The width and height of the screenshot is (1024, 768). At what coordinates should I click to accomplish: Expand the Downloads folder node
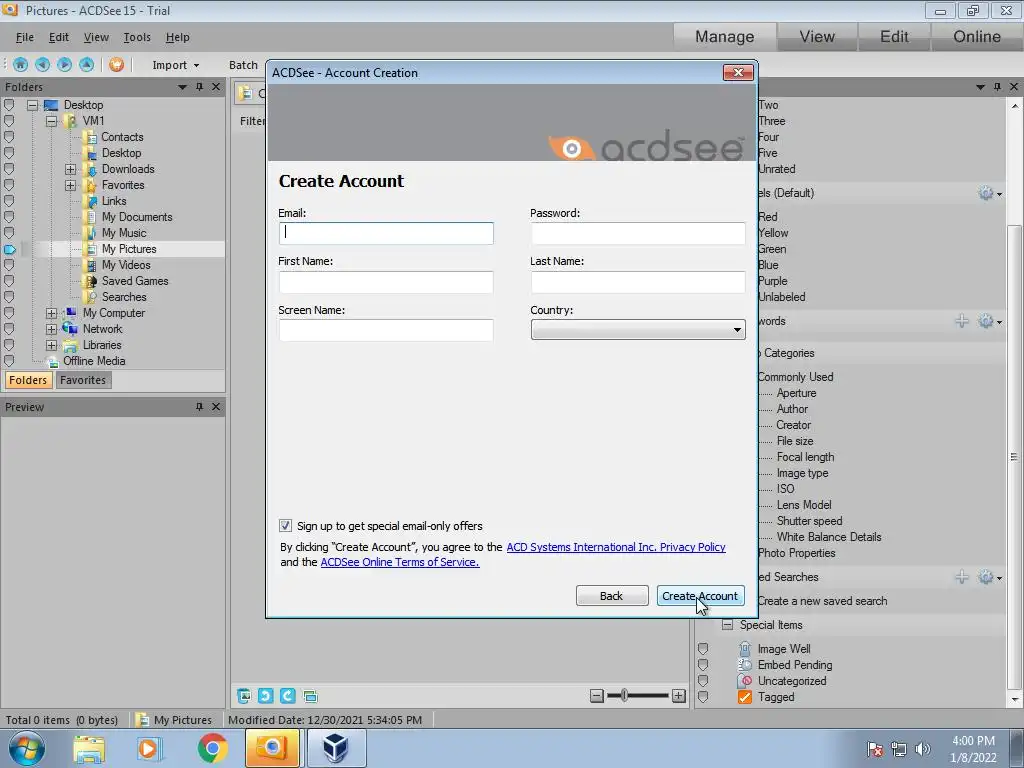point(71,169)
